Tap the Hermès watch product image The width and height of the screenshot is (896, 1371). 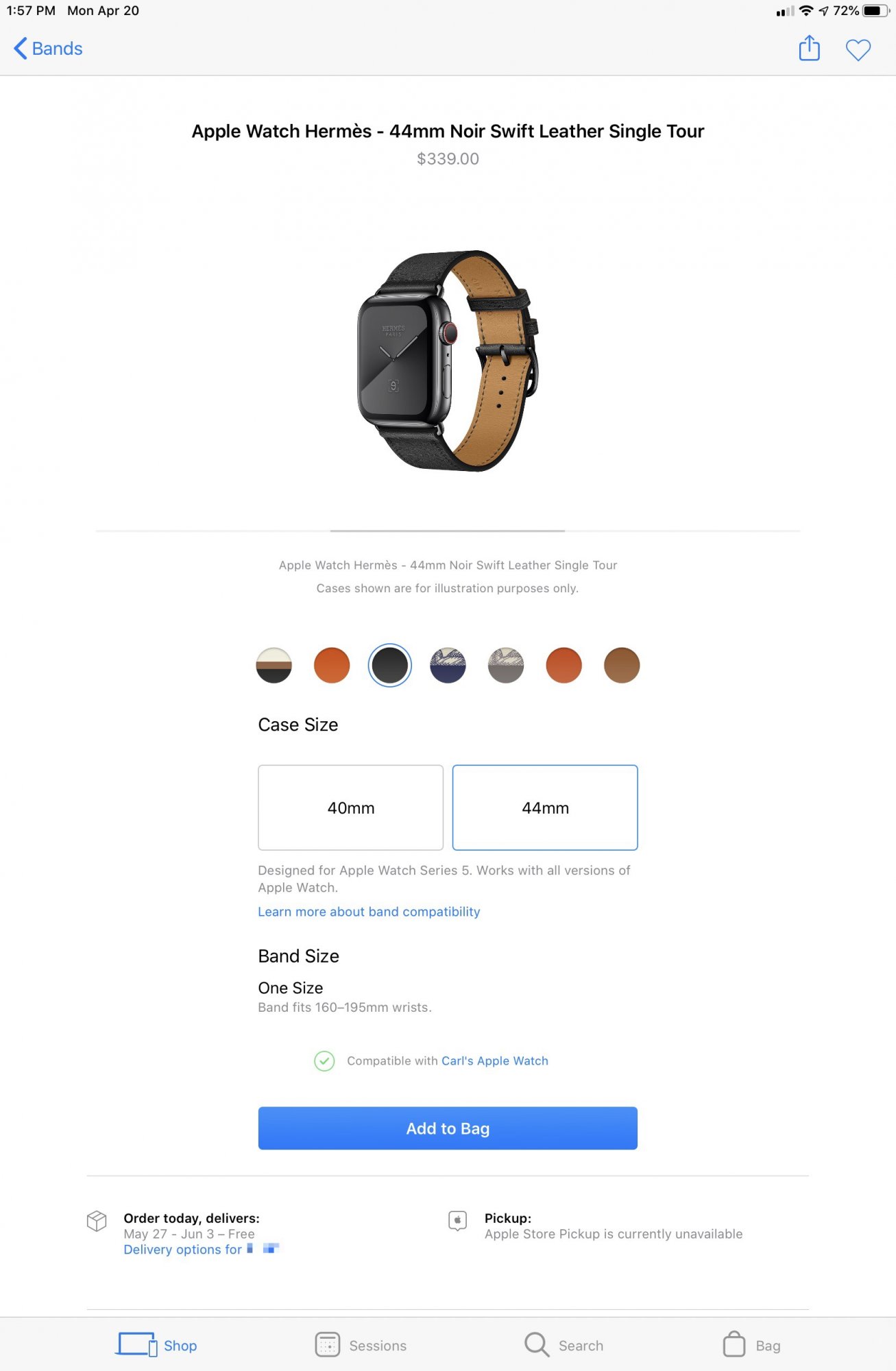(x=447, y=361)
